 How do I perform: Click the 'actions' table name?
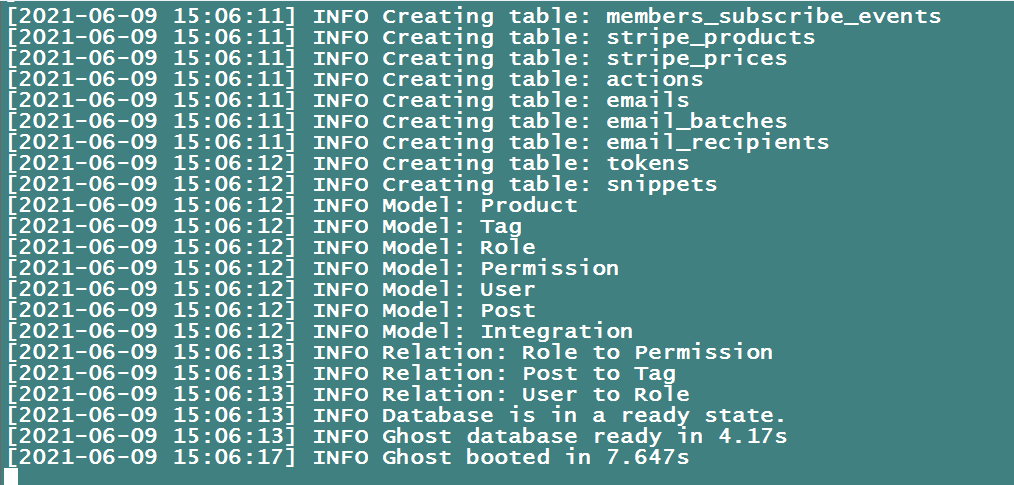pyautogui.click(x=654, y=79)
